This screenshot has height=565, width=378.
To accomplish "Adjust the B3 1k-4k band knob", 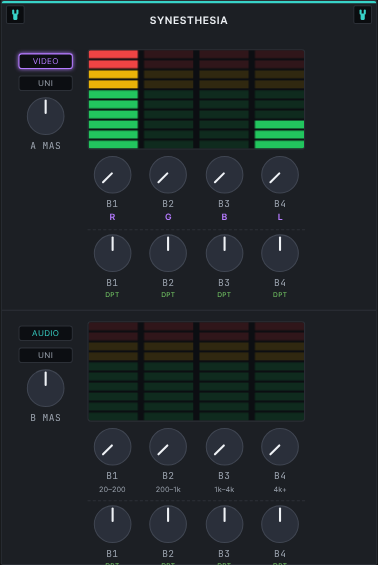I will point(224,447).
